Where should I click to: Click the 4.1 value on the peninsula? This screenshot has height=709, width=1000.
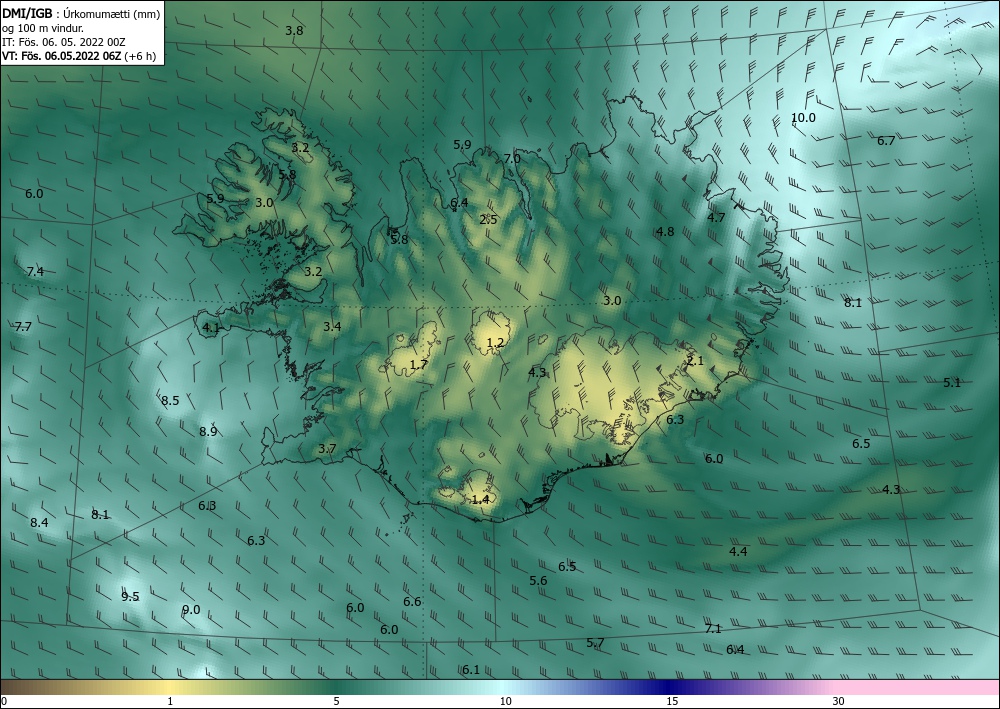tap(210, 328)
